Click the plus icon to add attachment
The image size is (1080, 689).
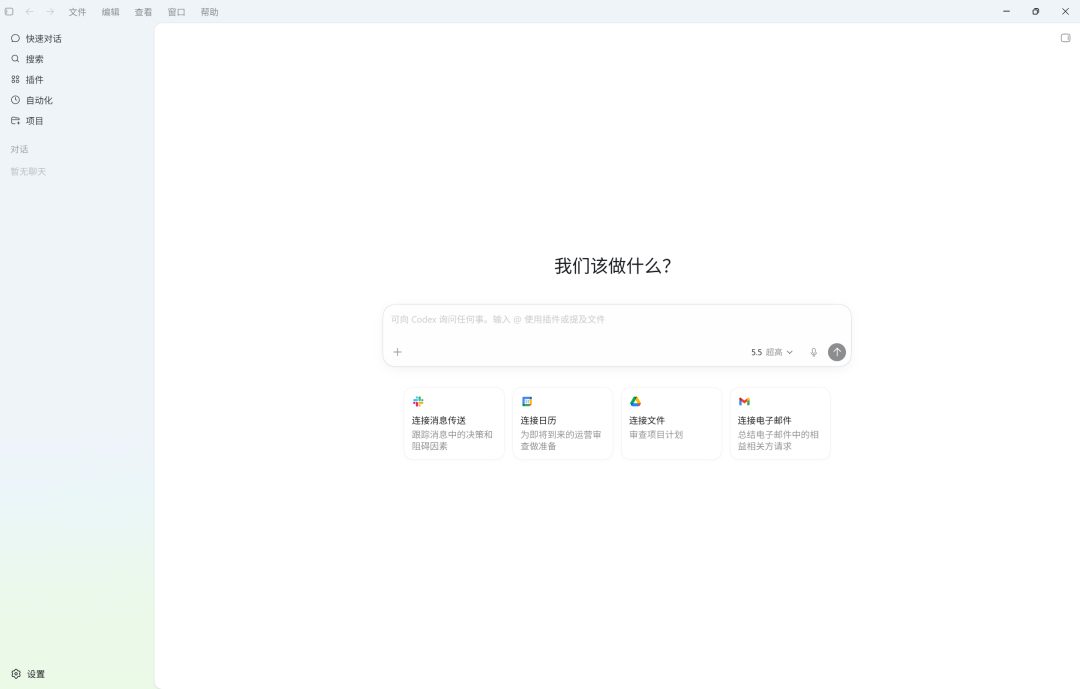click(397, 352)
